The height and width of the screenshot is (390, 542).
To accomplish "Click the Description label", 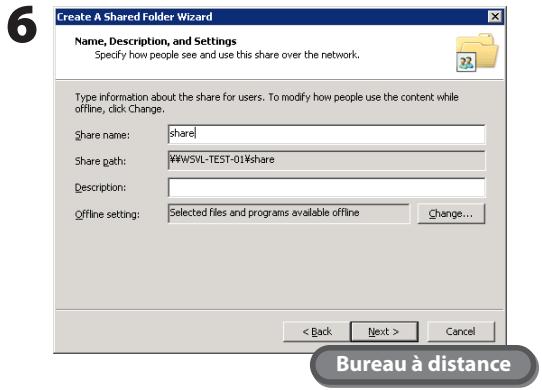I will tap(100, 187).
